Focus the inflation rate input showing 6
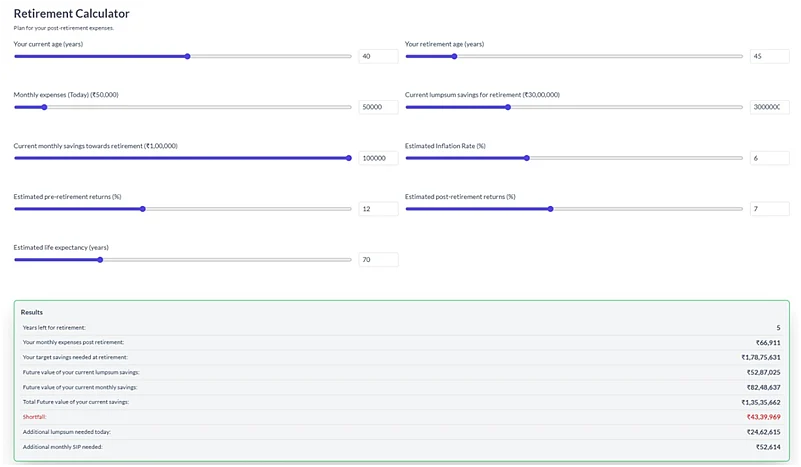Image resolution: width=801 pixels, height=467 pixels. tap(770, 158)
